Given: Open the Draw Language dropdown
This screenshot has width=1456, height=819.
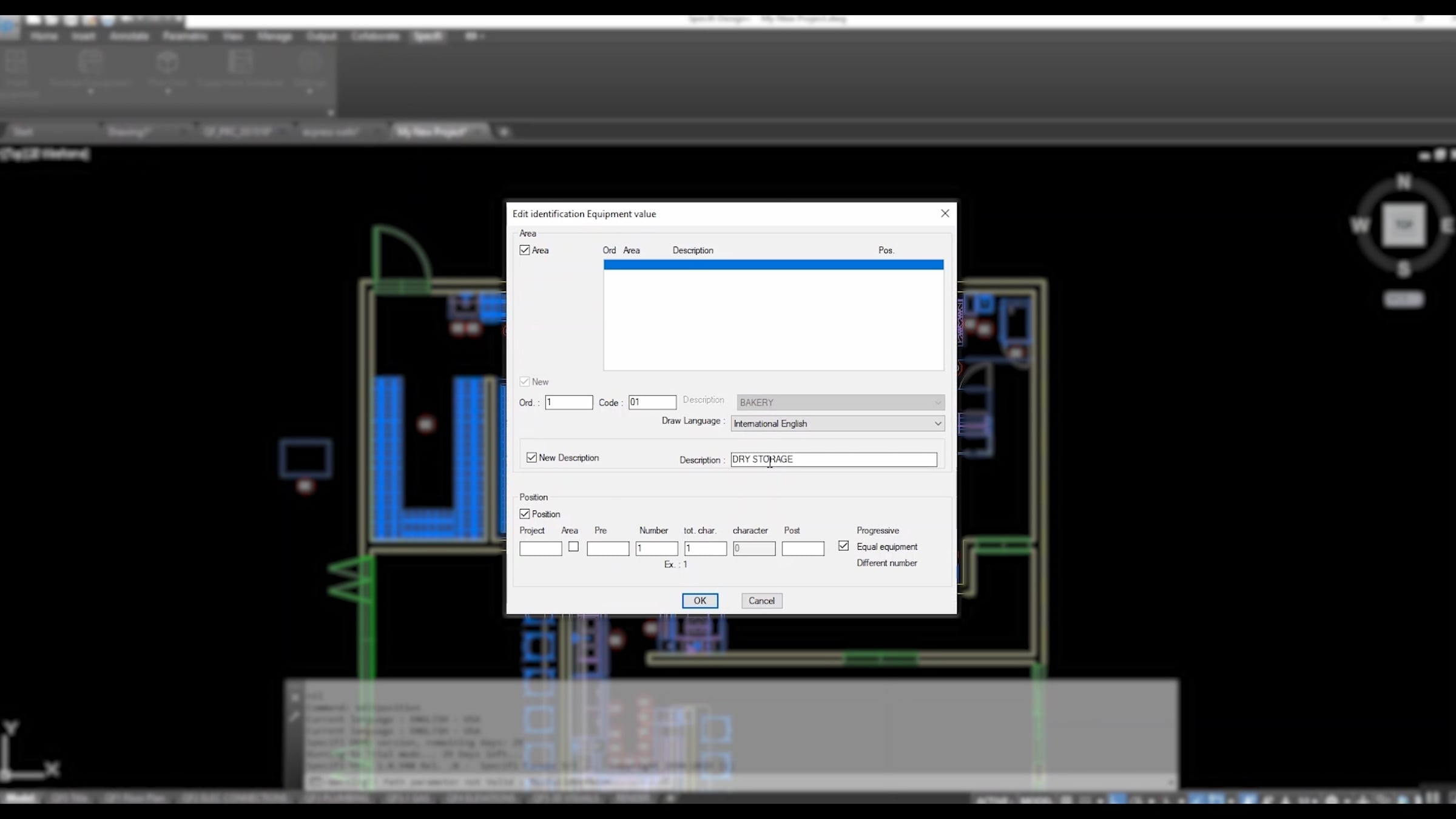Looking at the screenshot, I should click(x=937, y=423).
